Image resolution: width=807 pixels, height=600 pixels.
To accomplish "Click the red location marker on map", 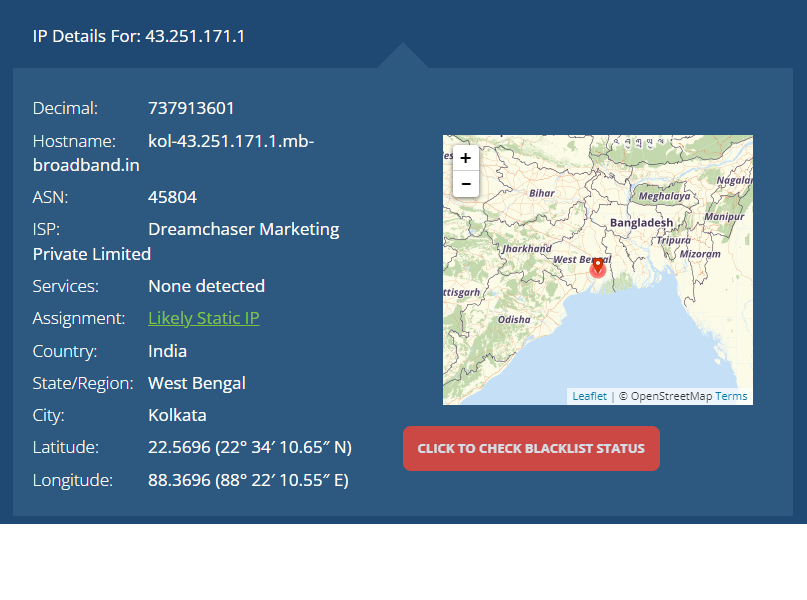I will pos(597,267).
